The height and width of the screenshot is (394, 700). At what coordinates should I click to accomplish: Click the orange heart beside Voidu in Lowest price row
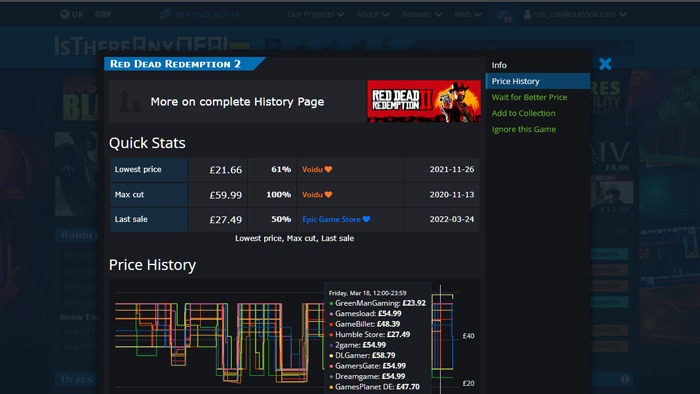(x=329, y=170)
